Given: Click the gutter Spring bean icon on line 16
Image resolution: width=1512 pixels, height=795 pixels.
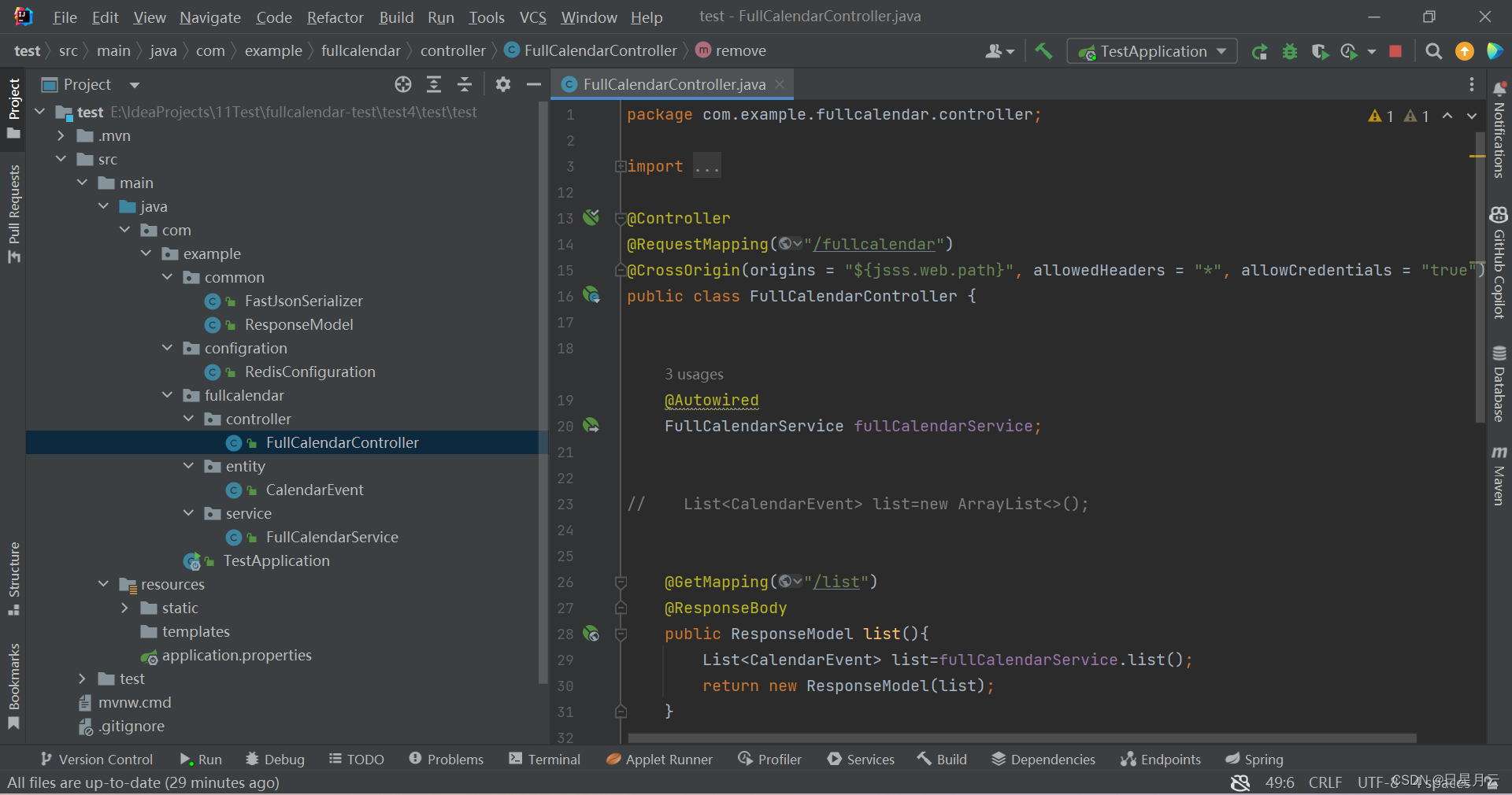Looking at the screenshot, I should tap(591, 296).
